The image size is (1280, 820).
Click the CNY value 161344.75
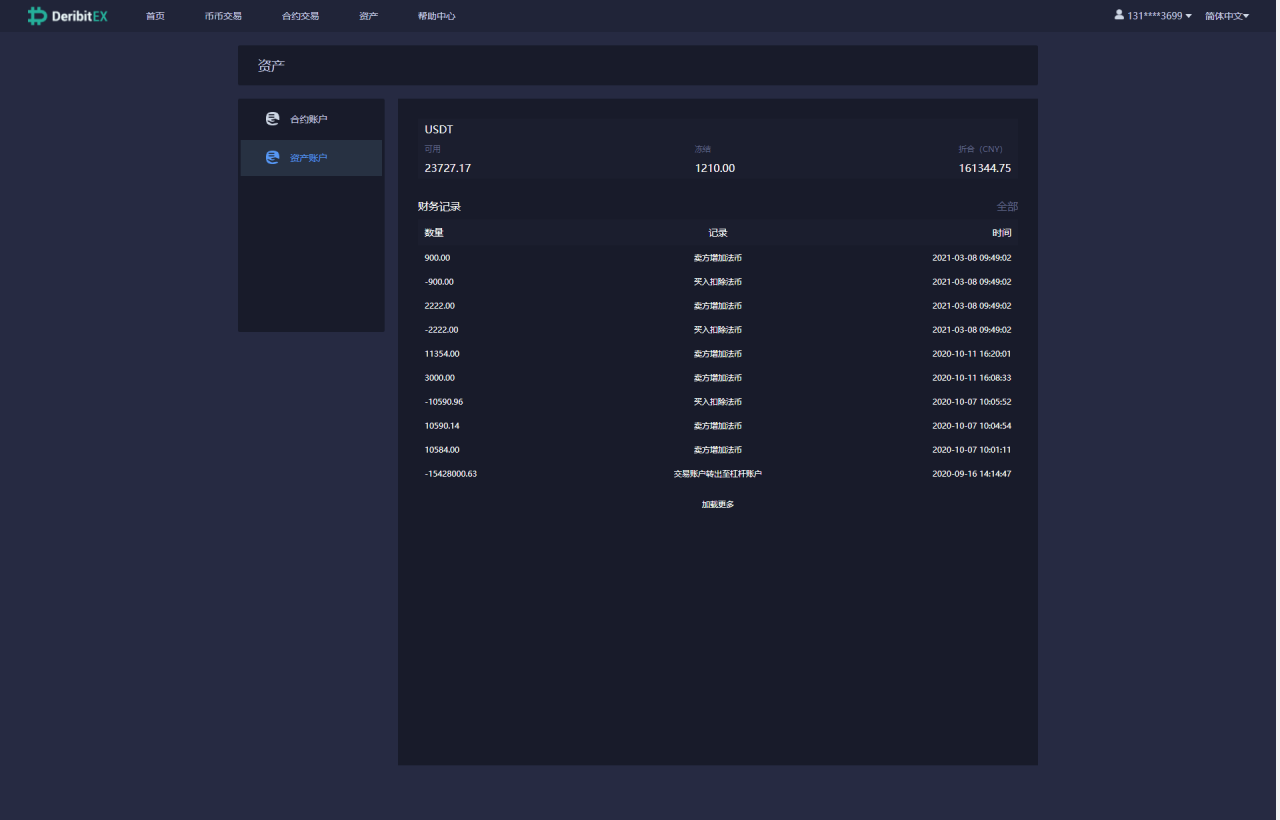click(x=985, y=168)
